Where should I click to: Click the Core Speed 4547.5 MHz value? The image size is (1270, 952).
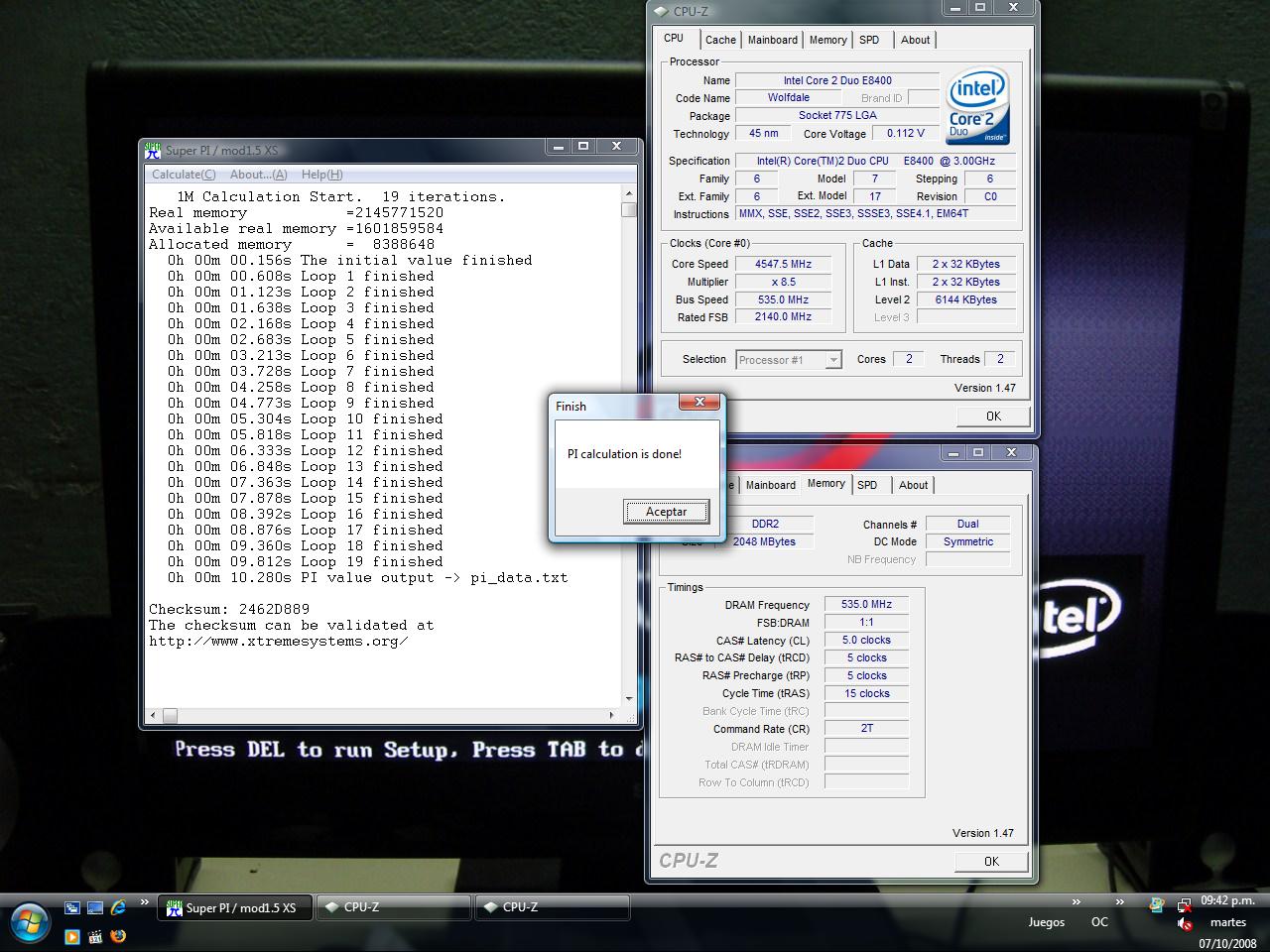783,264
